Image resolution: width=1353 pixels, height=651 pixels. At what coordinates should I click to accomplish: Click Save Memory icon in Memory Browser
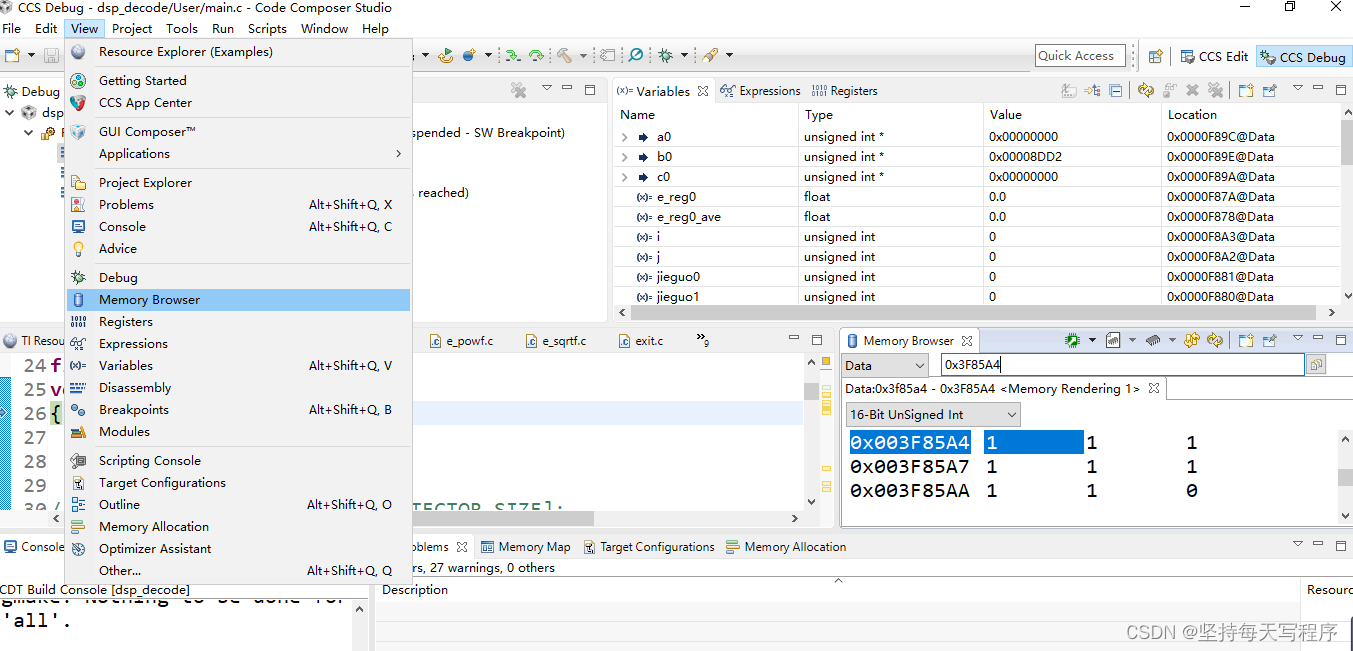click(x=1113, y=340)
